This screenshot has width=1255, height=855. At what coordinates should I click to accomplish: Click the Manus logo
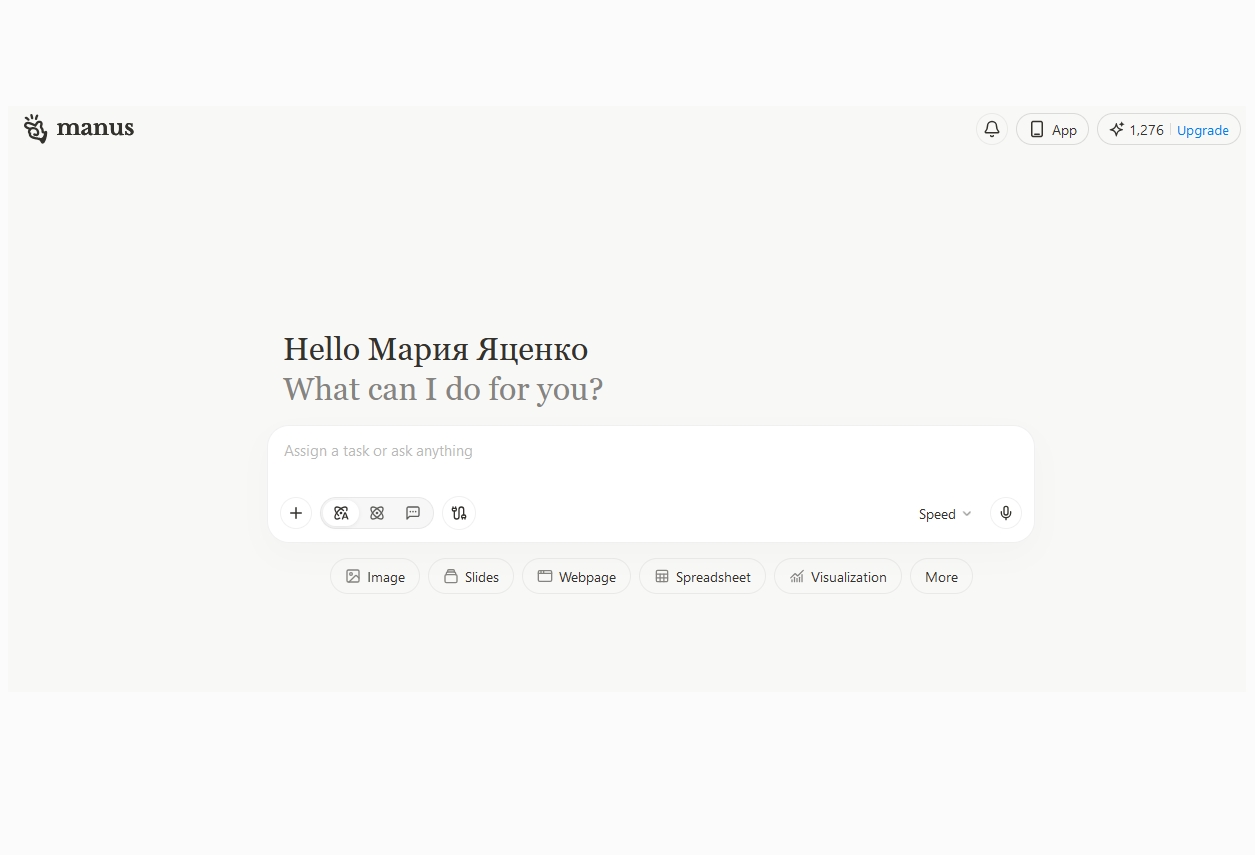pos(78,128)
